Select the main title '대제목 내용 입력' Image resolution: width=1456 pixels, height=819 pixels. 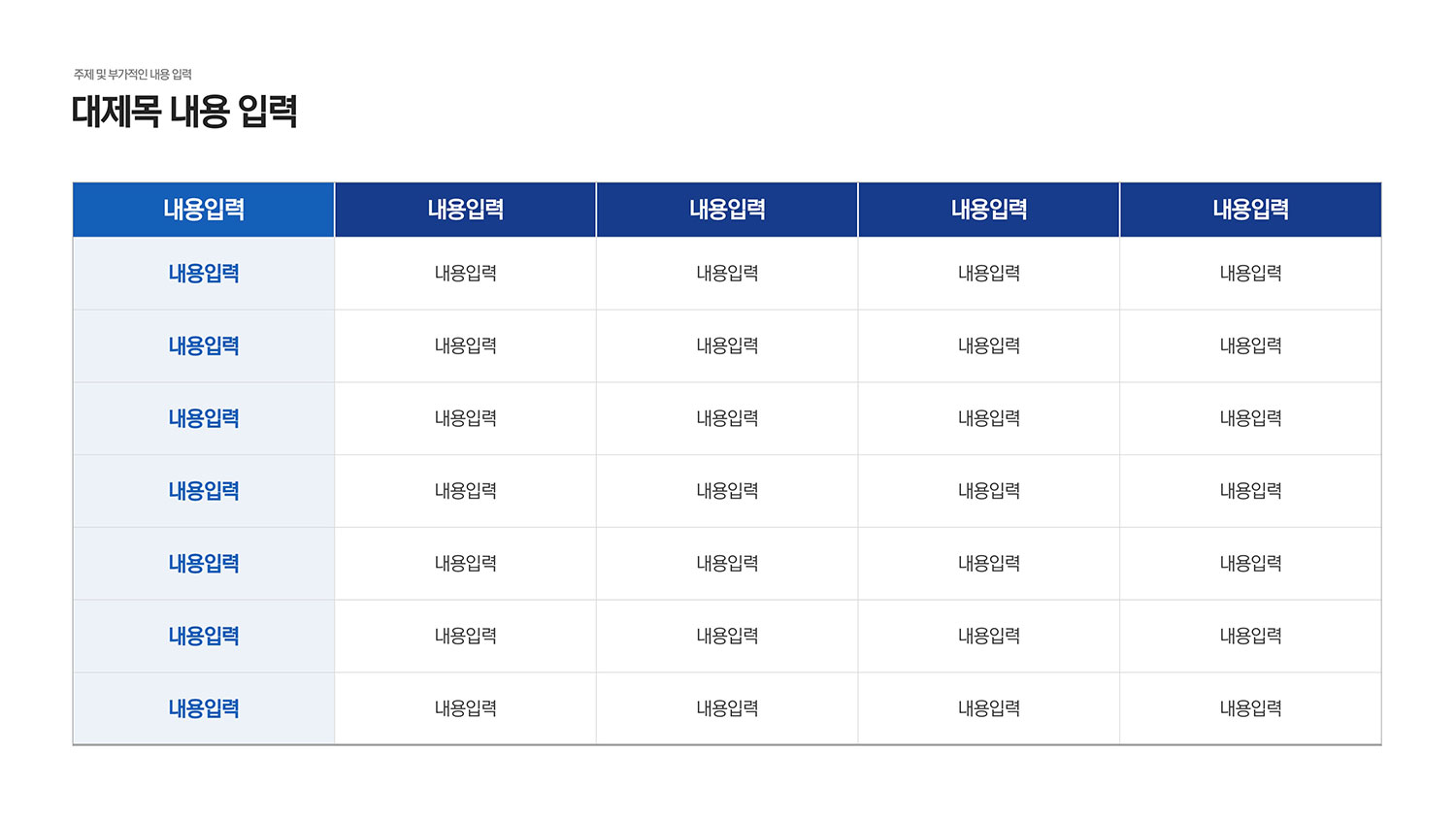(x=184, y=112)
